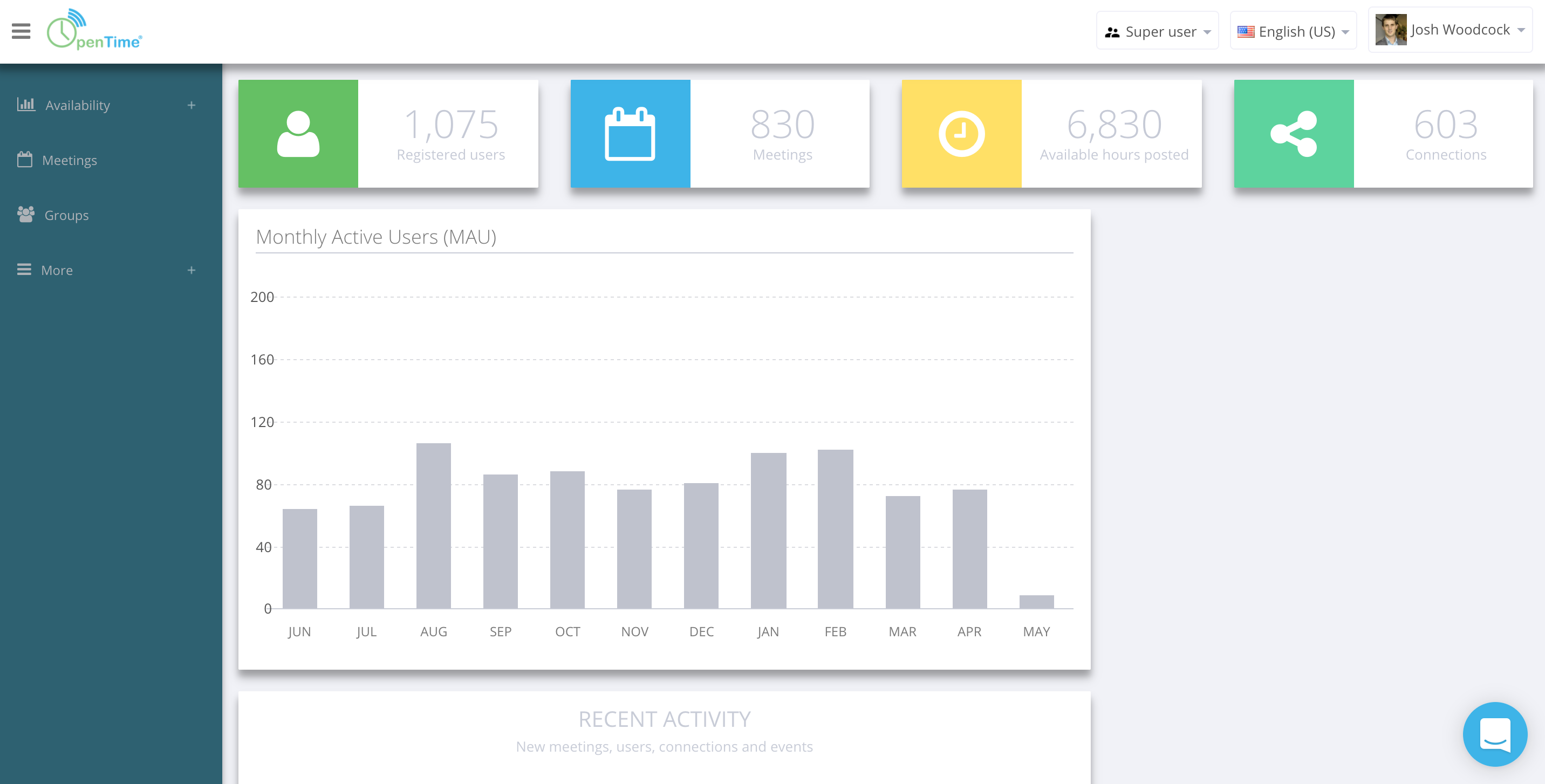Toggle the hamburger menu icon
Viewport: 1545px width, 784px height.
pyautogui.click(x=21, y=31)
